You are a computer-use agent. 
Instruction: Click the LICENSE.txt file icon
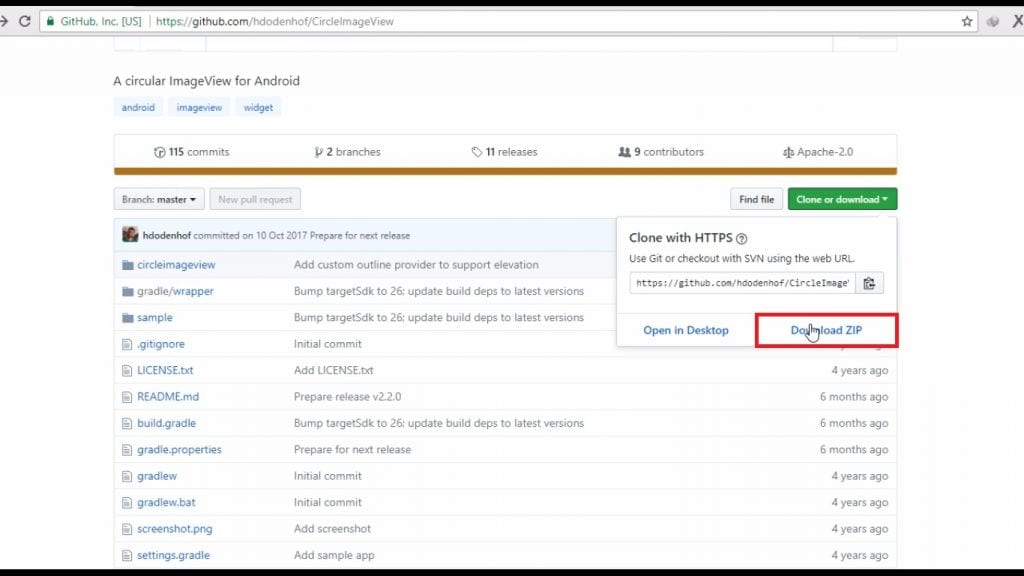tap(127, 371)
